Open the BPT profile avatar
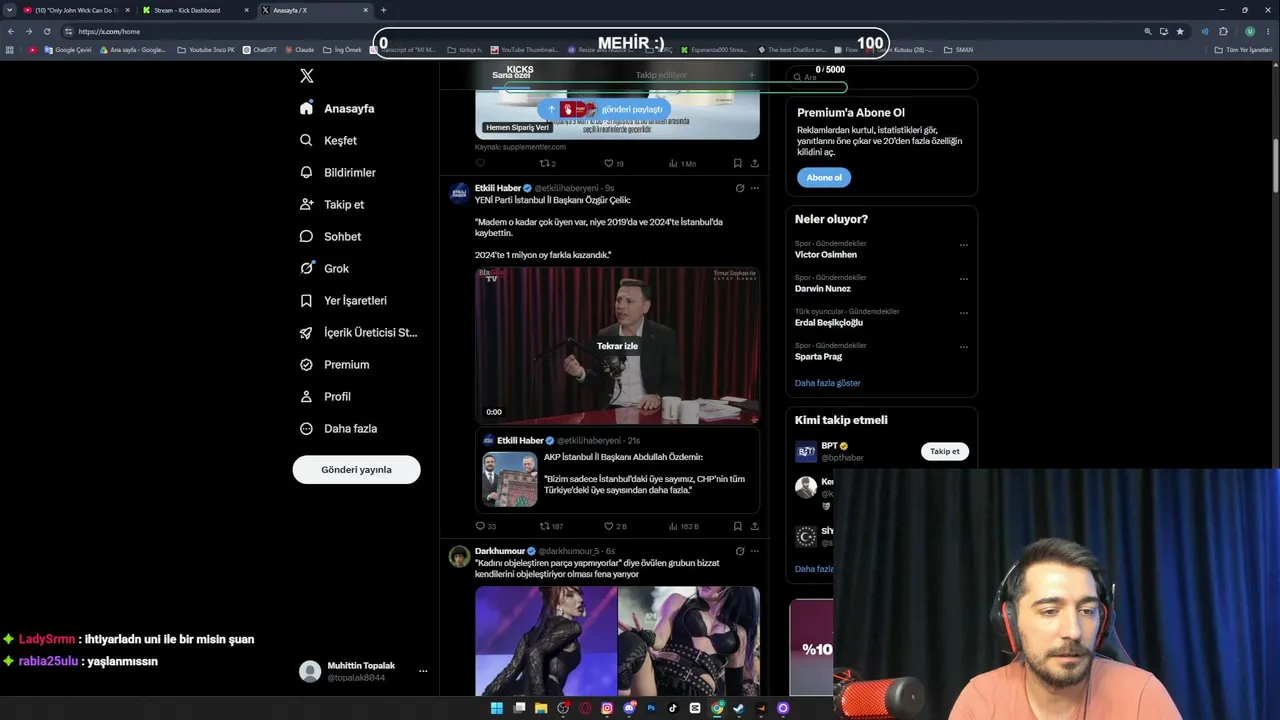1280x720 pixels. click(x=806, y=452)
